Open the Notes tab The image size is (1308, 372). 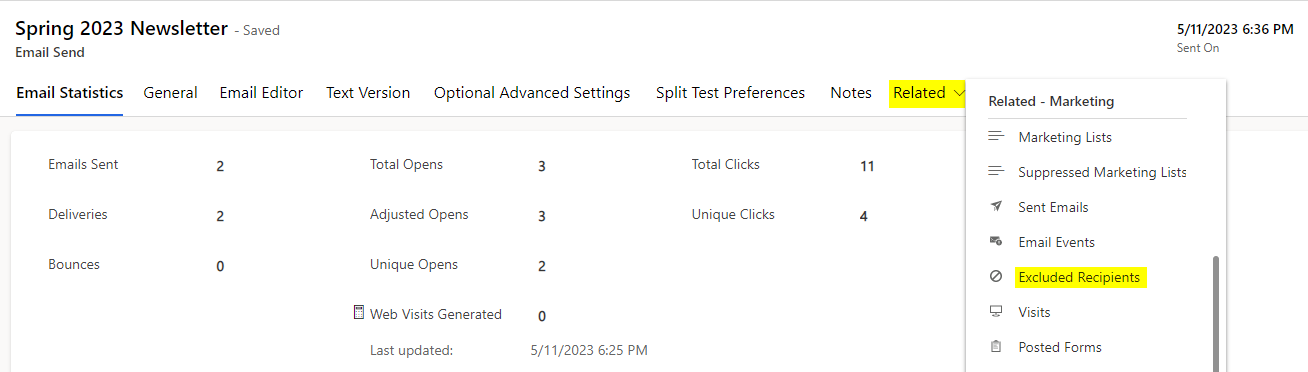[851, 93]
